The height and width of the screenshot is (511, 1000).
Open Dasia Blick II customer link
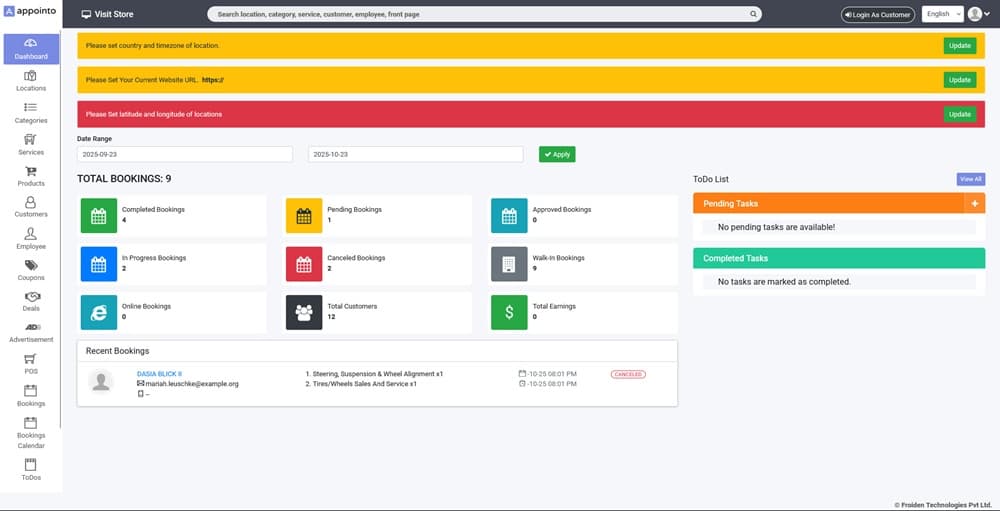[x=159, y=374]
